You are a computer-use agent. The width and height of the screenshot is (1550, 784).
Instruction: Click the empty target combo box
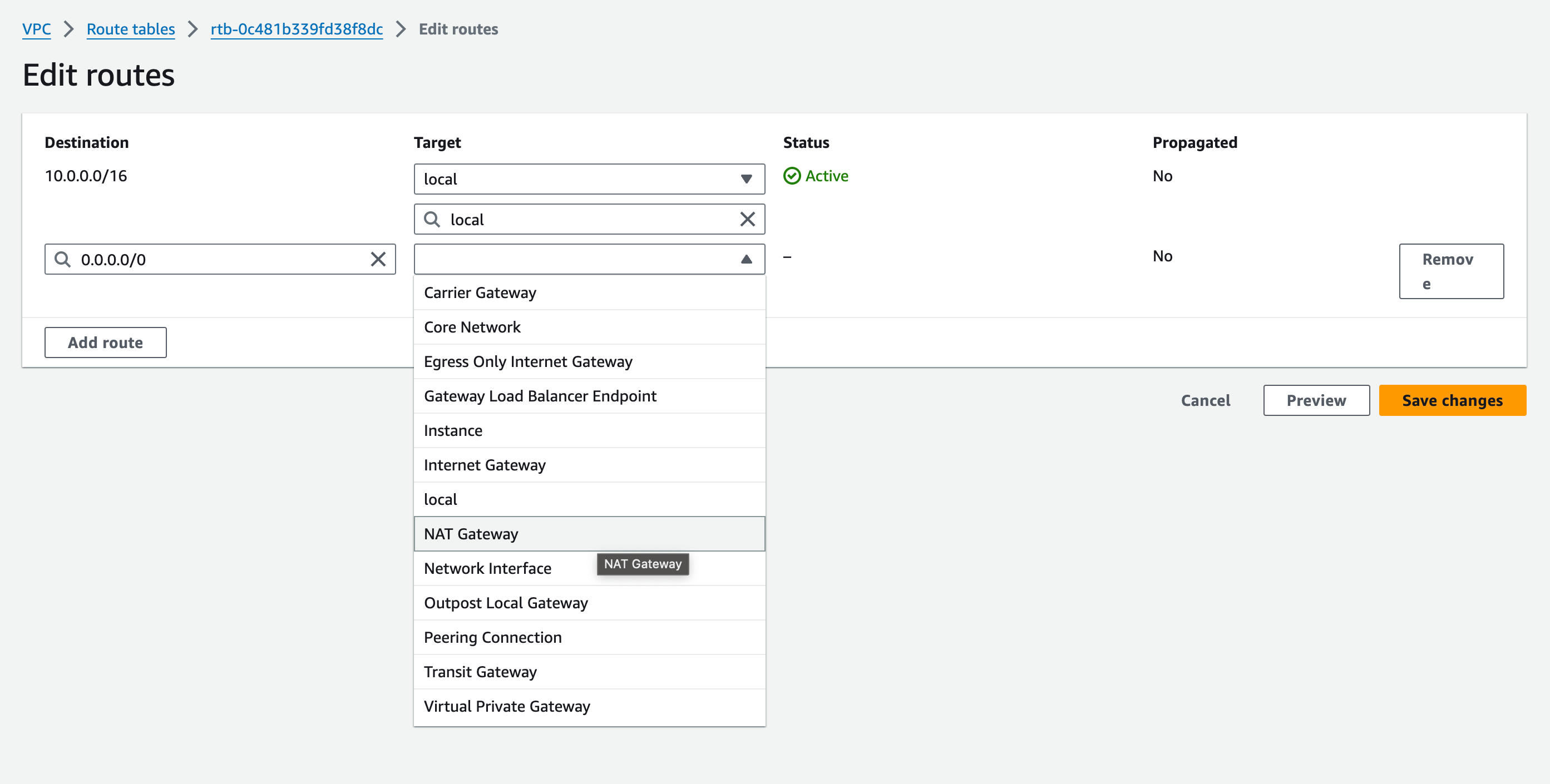point(589,259)
